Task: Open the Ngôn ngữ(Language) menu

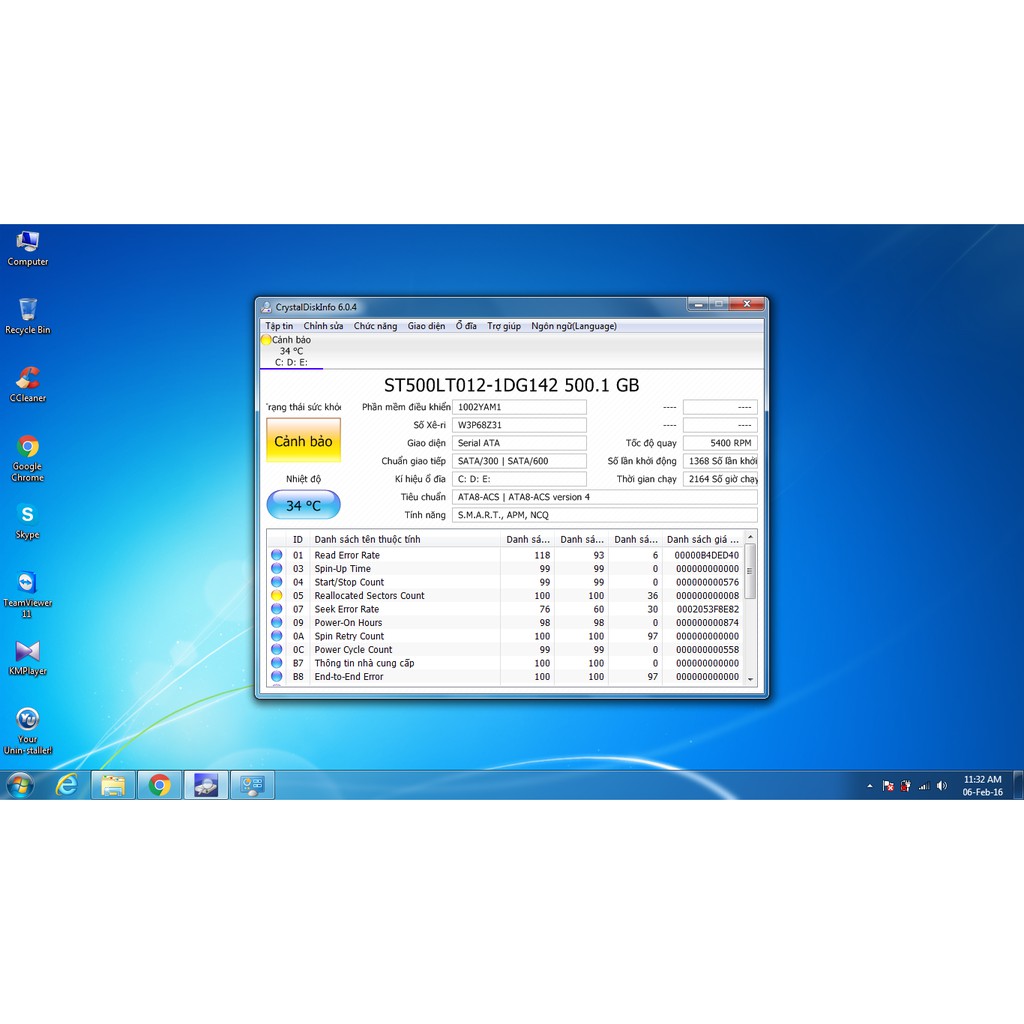Action: (573, 326)
